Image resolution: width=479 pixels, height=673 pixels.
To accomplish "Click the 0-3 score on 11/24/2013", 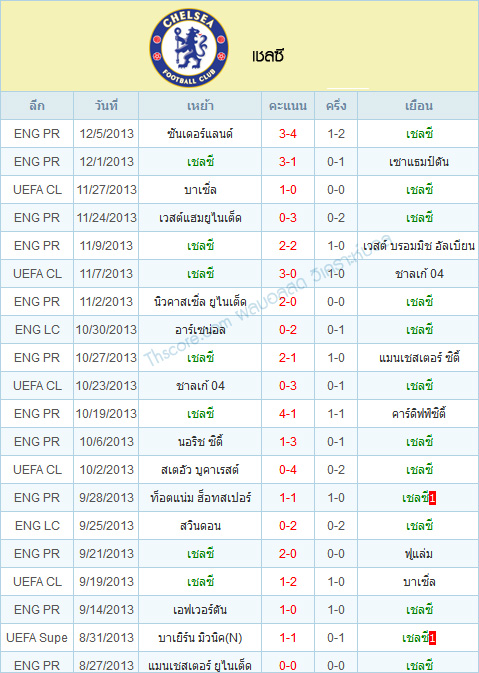I will tap(288, 218).
